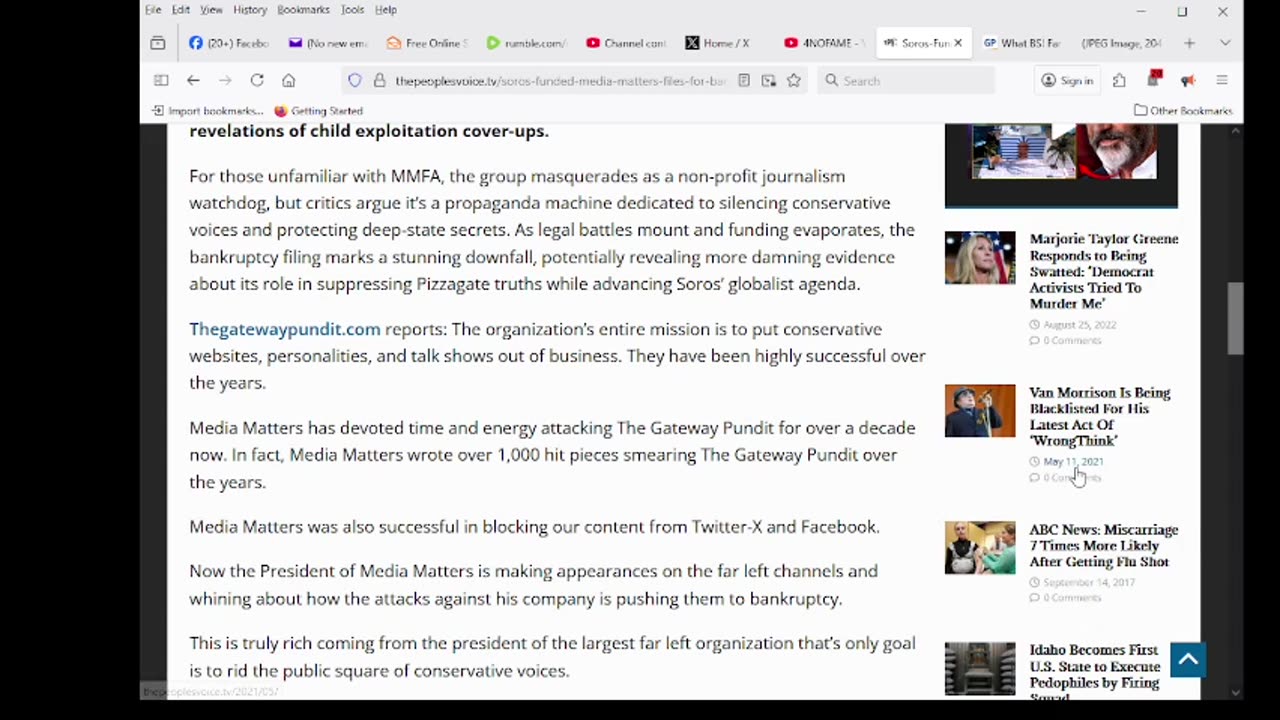
Task: Open the list all tabs dropdown
Action: pos(1225,43)
